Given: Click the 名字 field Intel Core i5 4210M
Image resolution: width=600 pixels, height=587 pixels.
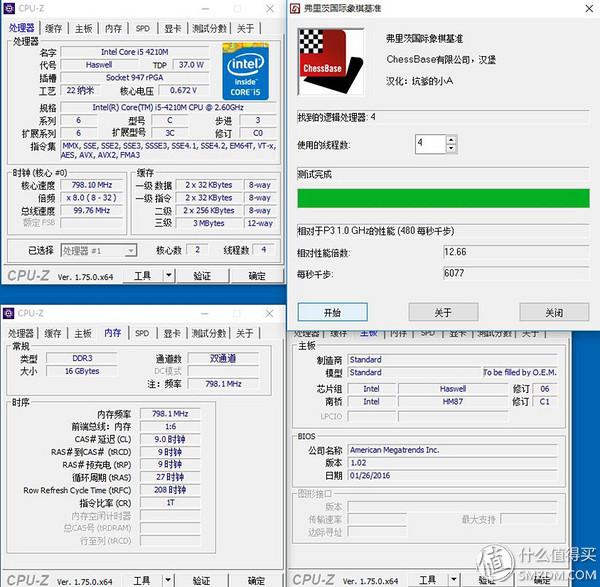Looking at the screenshot, I should click(x=135, y=52).
